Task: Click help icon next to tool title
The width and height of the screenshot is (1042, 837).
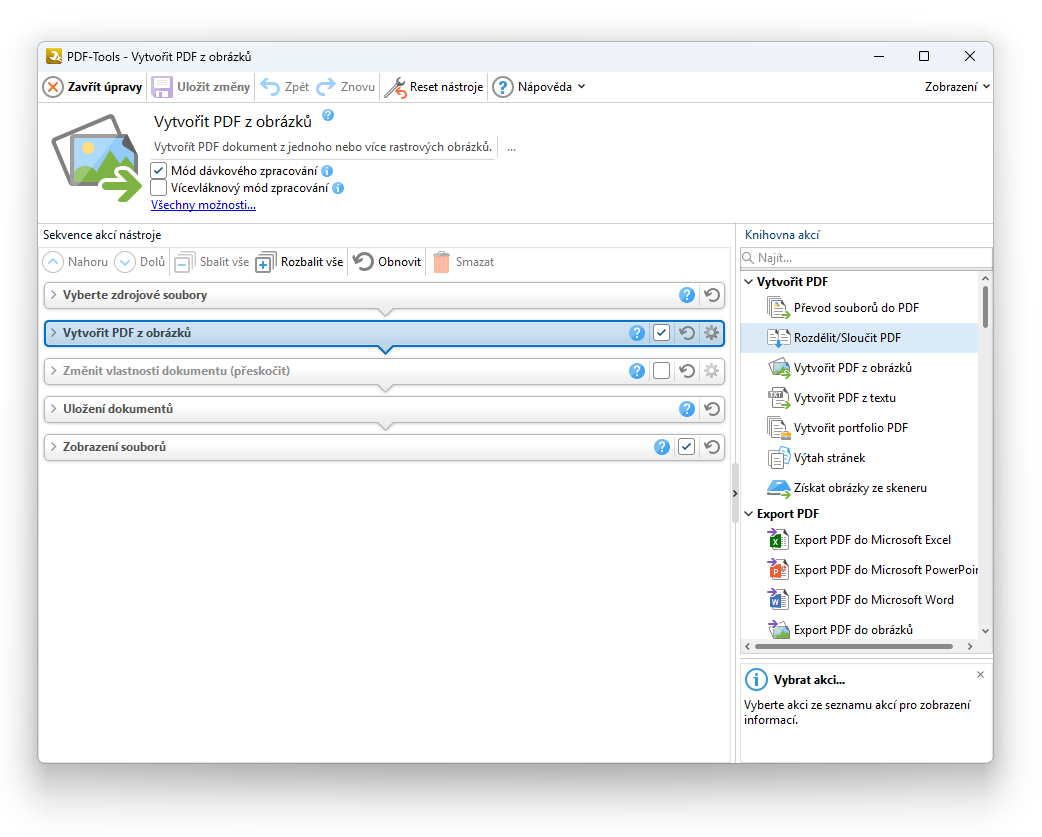Action: click(x=328, y=116)
